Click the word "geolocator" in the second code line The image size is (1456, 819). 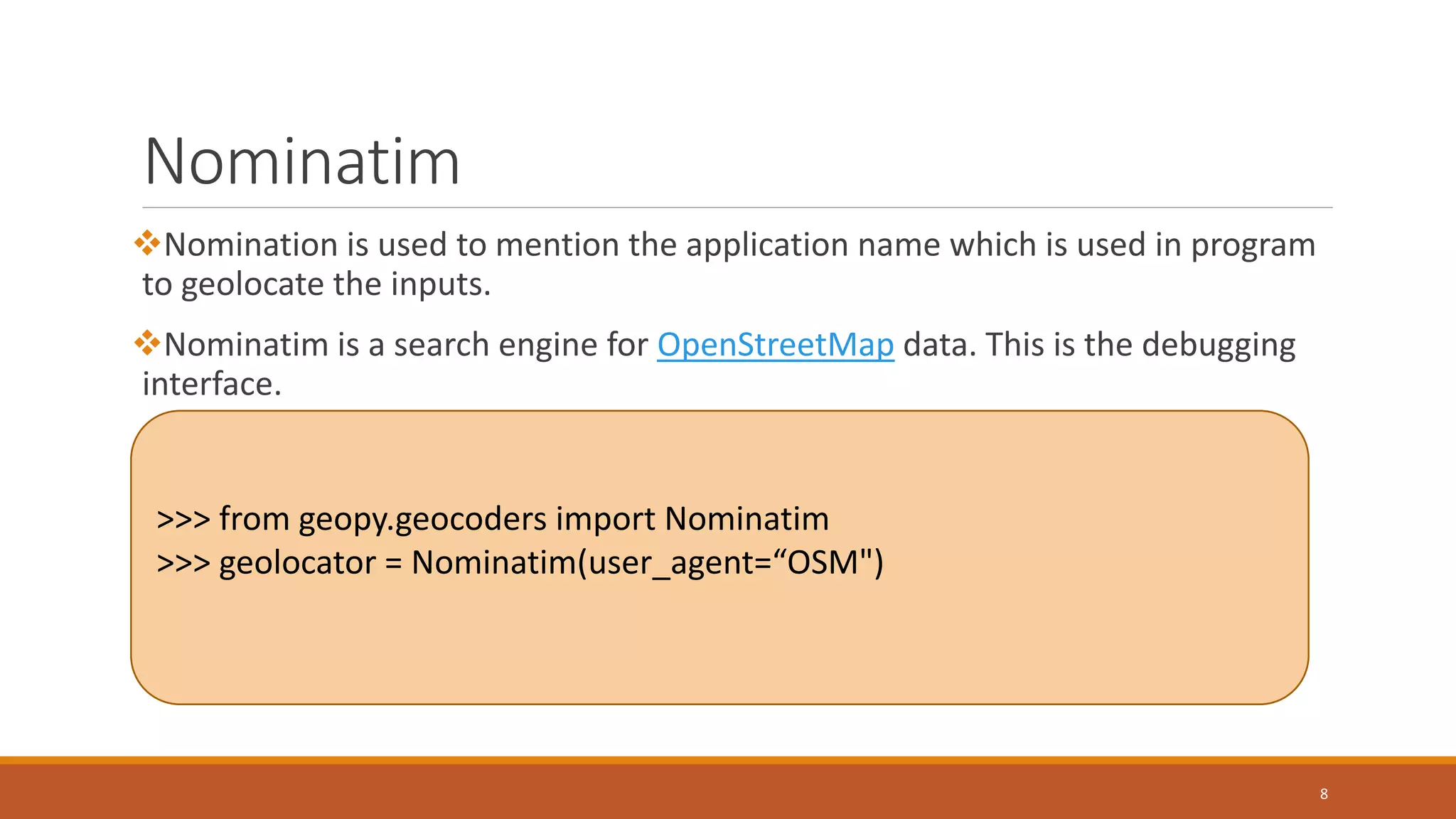point(297,564)
